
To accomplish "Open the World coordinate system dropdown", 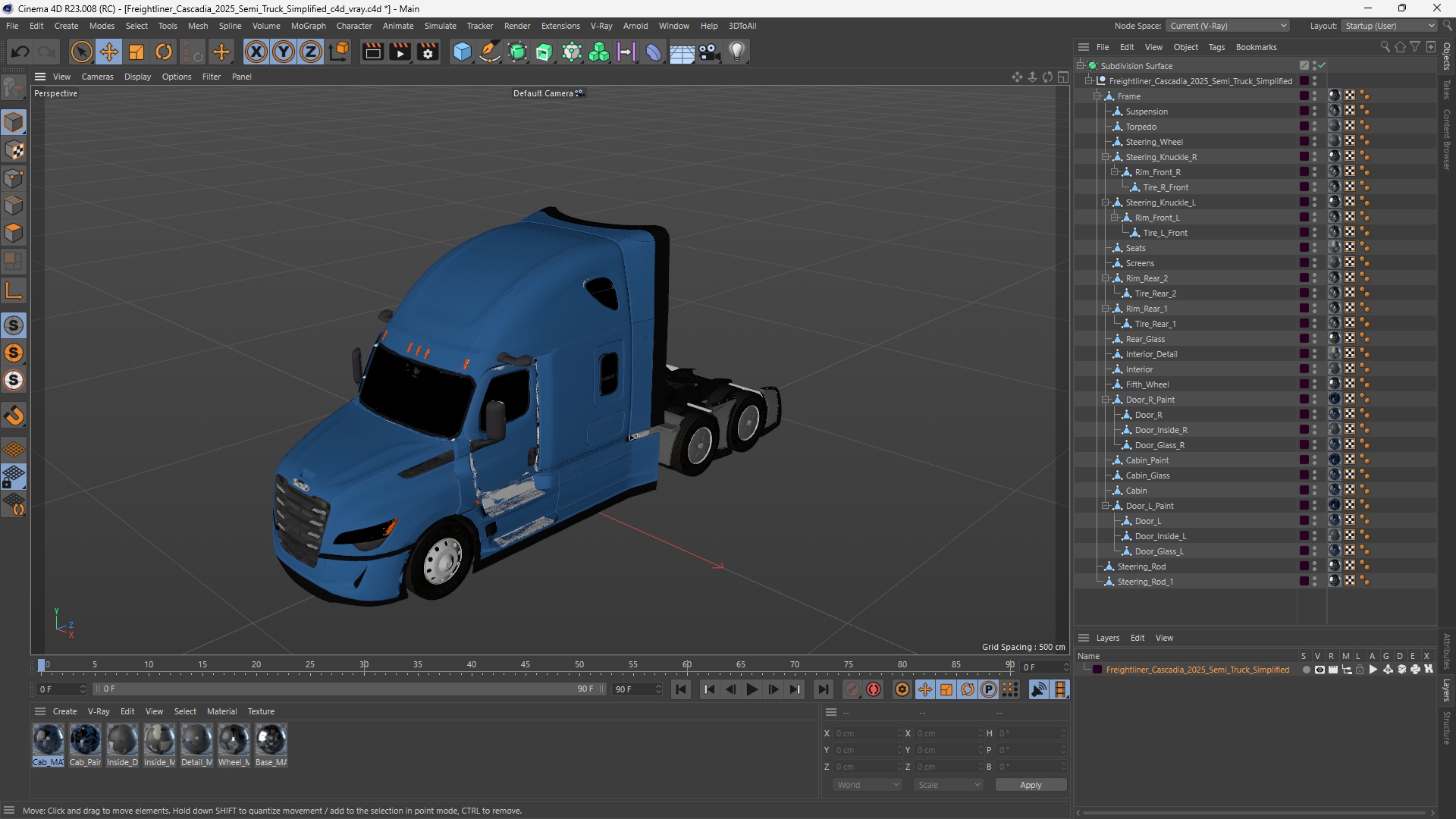I will 867,785.
